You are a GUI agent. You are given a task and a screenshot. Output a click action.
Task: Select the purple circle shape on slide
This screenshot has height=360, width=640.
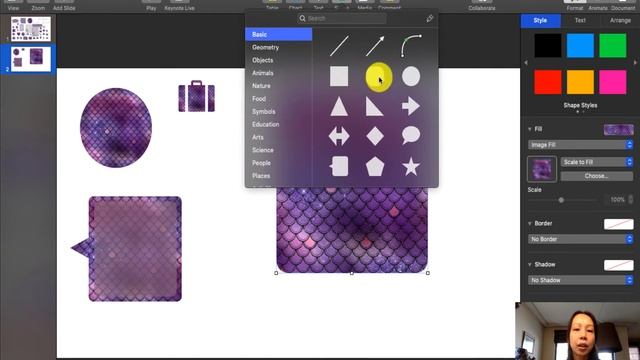pos(116,127)
